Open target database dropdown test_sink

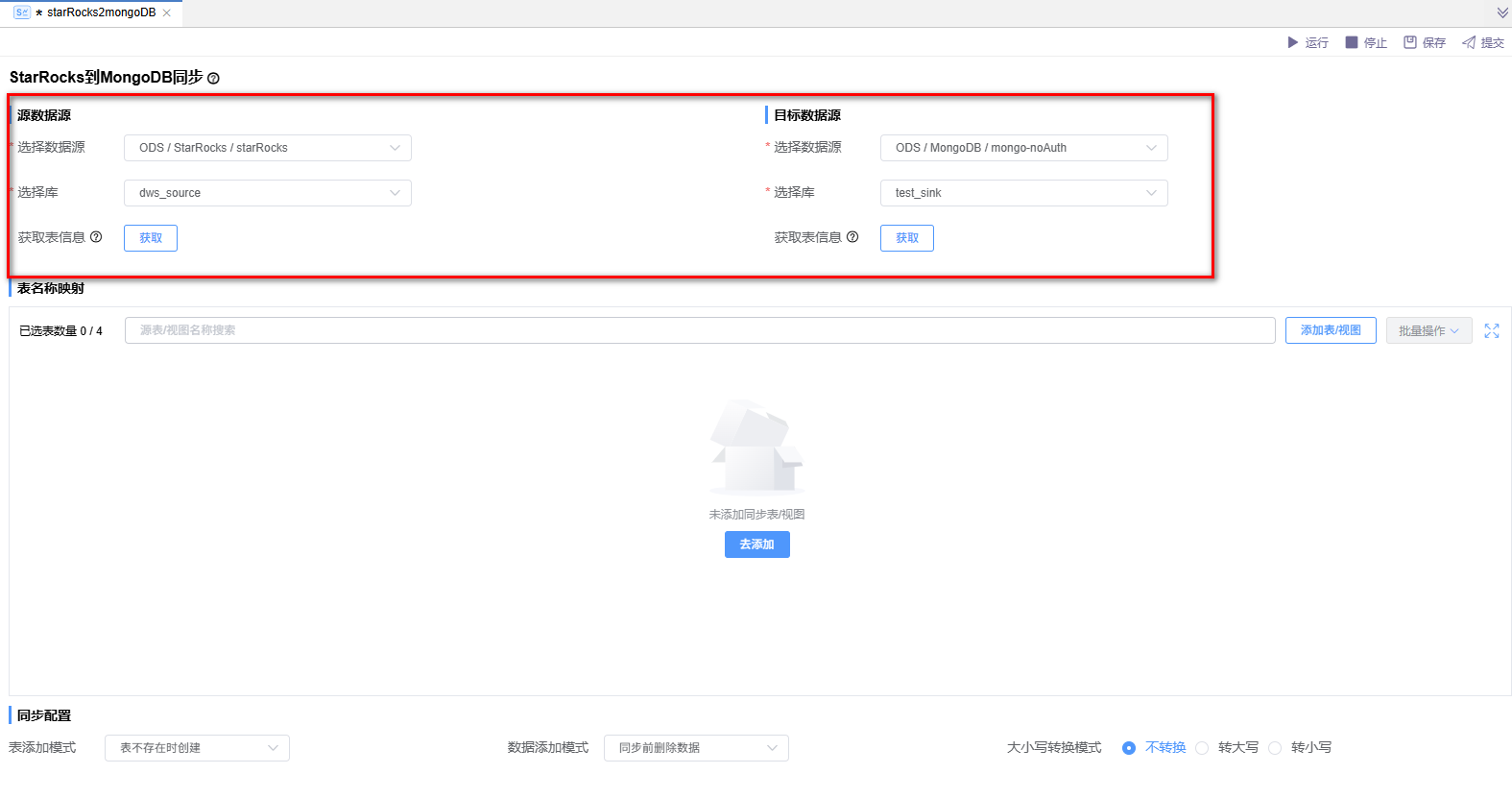pyautogui.click(x=1023, y=193)
